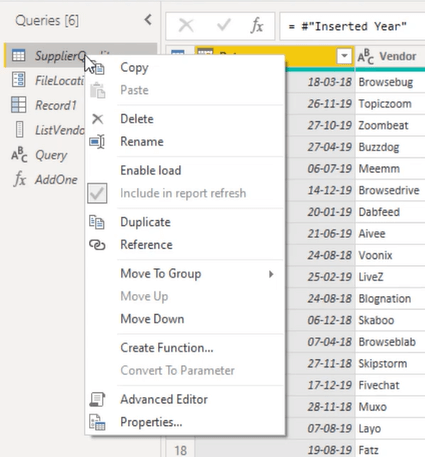Expand the Move To Group submenu arrow

pyautogui.click(x=271, y=274)
